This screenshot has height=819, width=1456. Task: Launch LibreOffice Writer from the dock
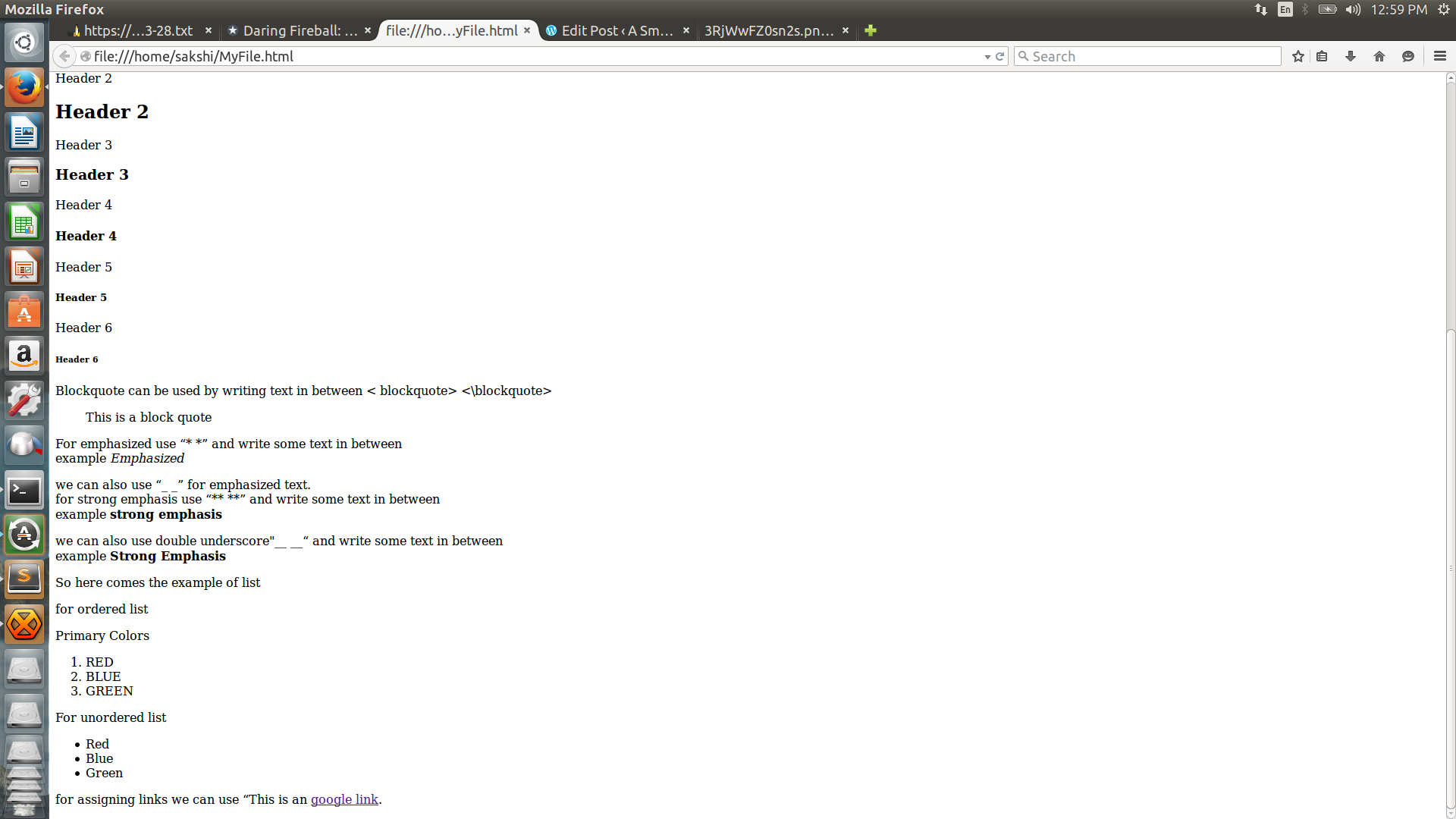[x=24, y=133]
